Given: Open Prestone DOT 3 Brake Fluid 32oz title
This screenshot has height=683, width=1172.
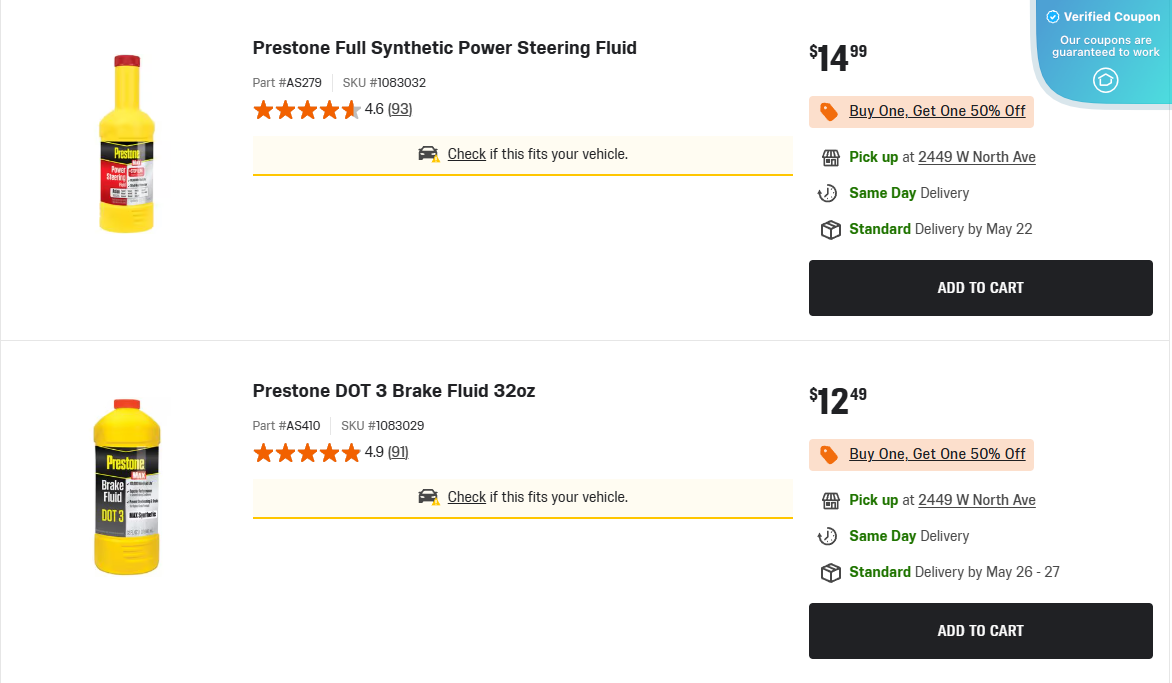Looking at the screenshot, I should 394,391.
